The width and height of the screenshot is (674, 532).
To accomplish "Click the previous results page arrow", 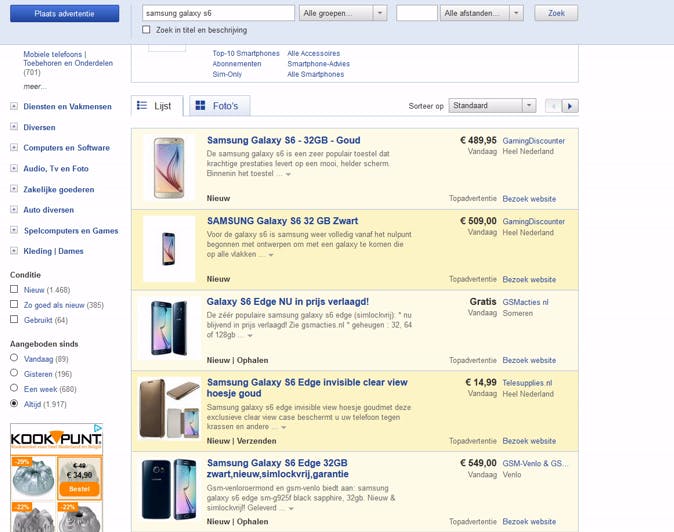I will coord(554,106).
